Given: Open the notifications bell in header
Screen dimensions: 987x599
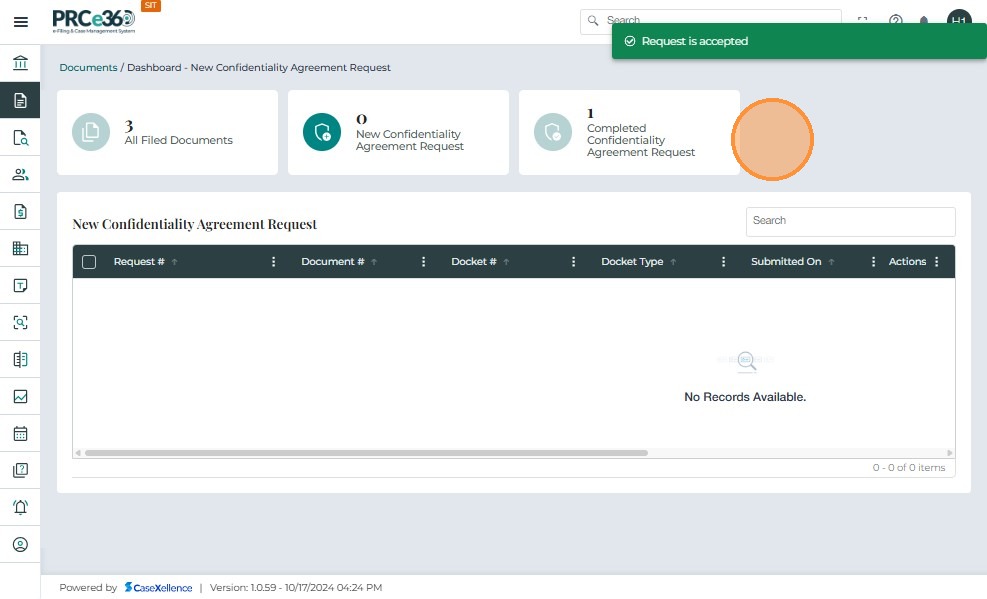Looking at the screenshot, I should coord(924,20).
